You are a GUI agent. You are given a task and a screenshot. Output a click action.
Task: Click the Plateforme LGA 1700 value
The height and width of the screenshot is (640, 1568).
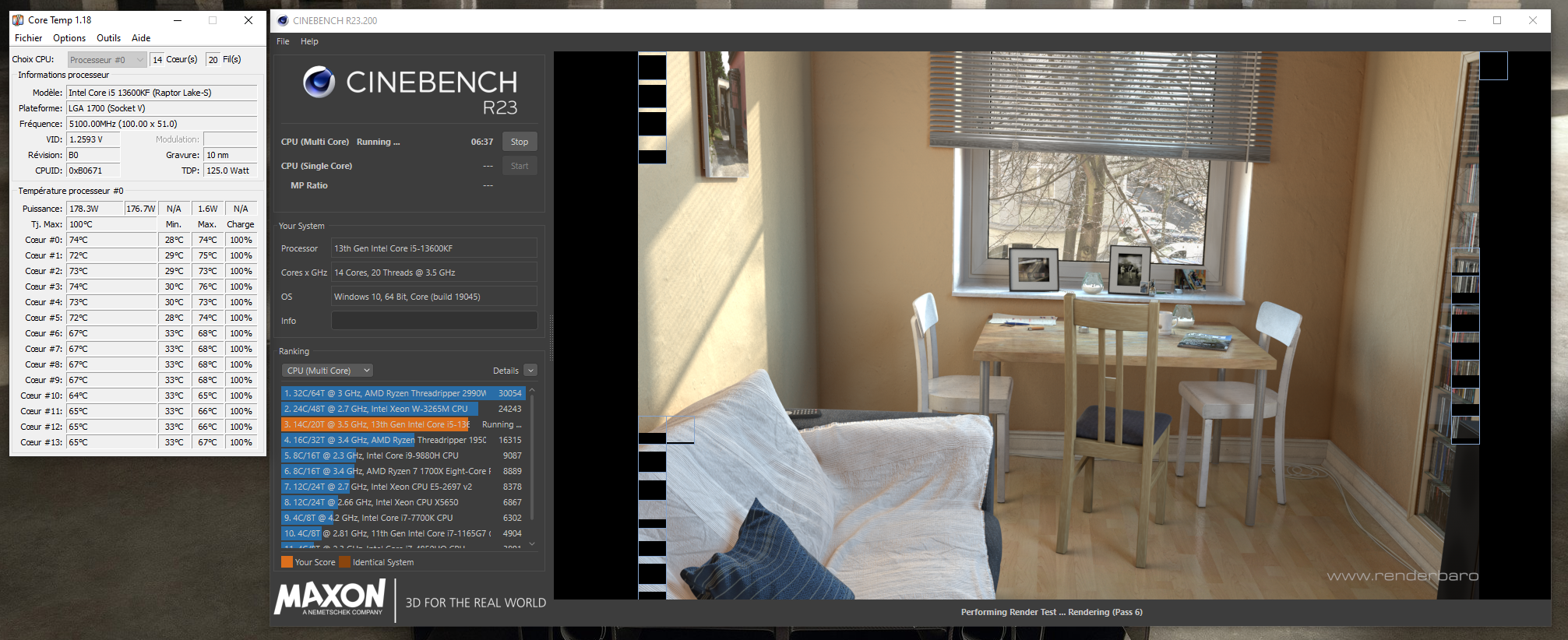[x=161, y=108]
